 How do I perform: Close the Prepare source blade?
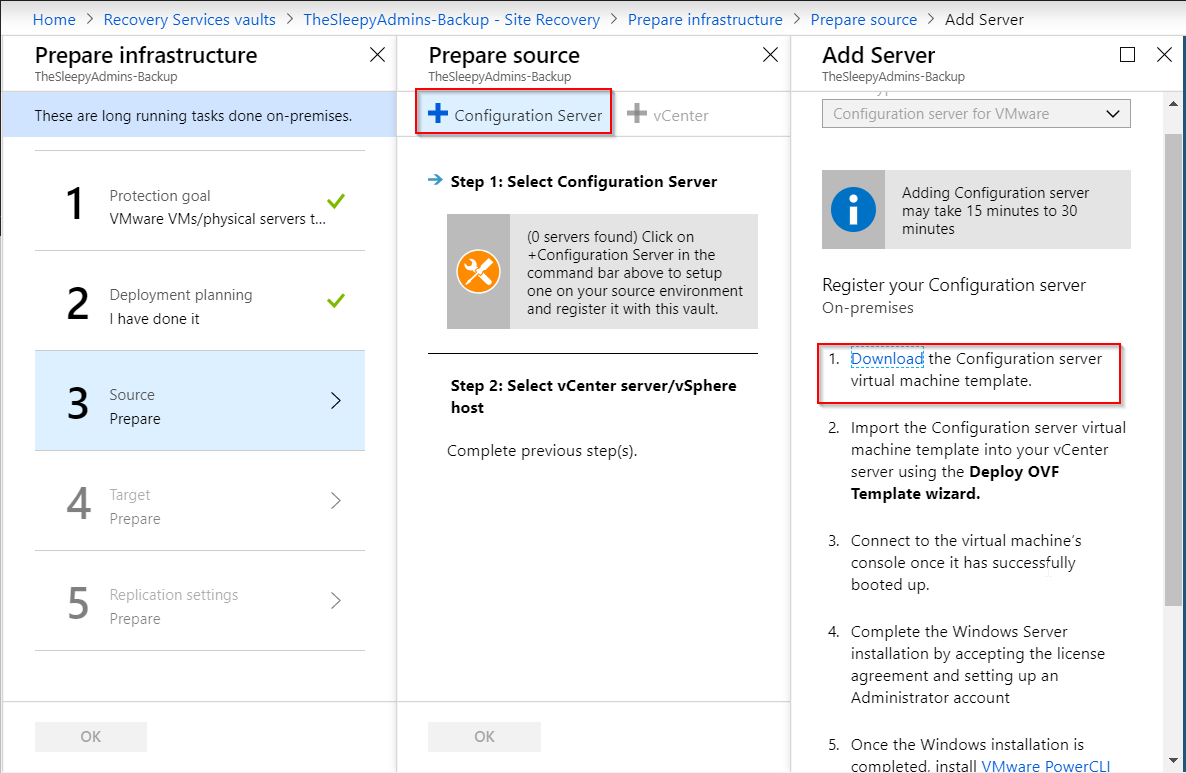(x=770, y=55)
